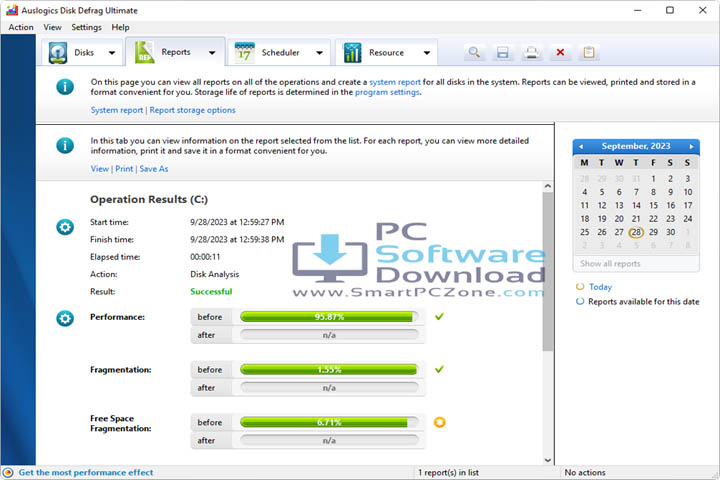Click the View report link
Image resolution: width=720 pixels, height=480 pixels.
pos(100,169)
